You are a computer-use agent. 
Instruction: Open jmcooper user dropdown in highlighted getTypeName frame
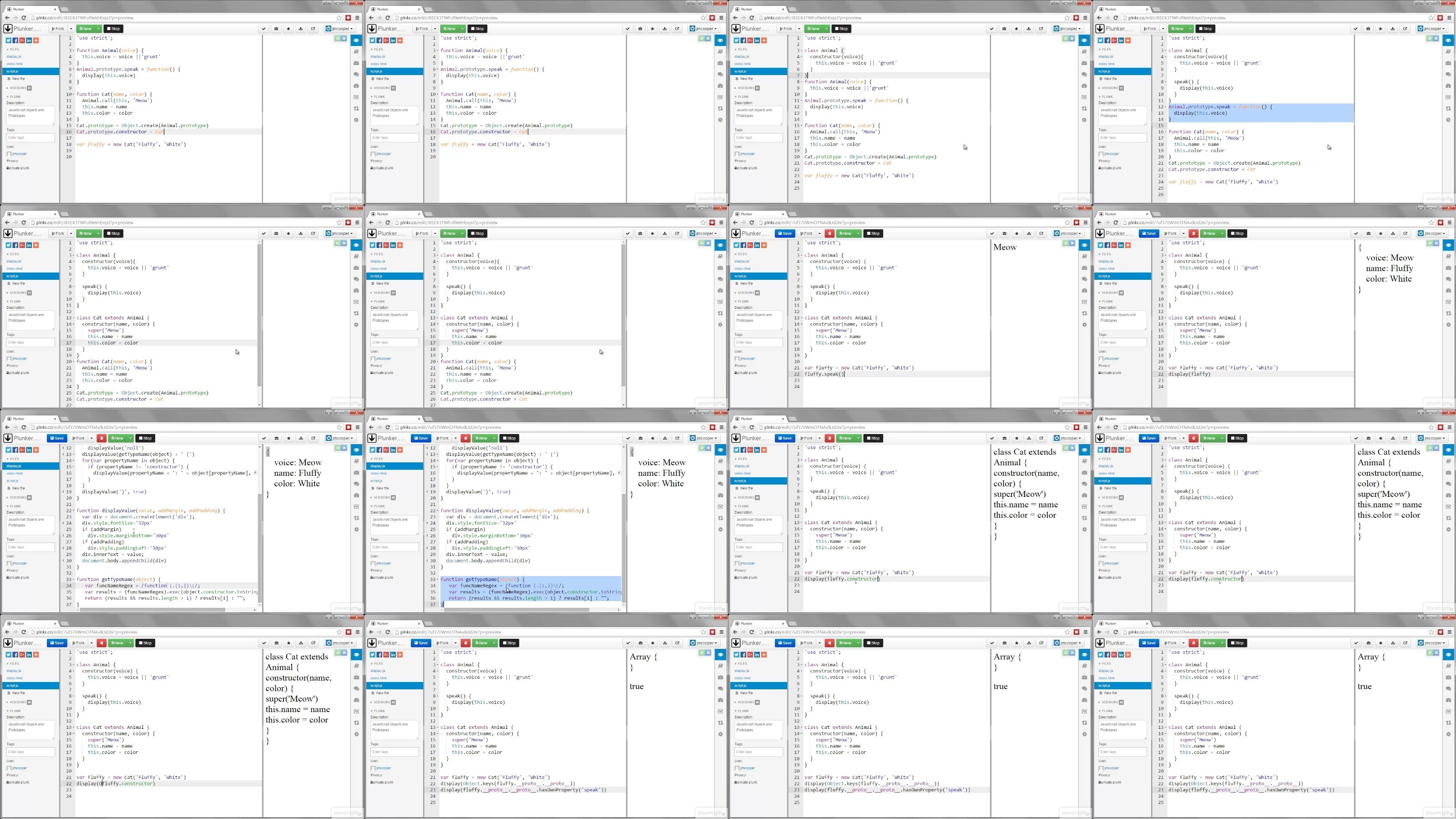pyautogui.click(x=704, y=438)
